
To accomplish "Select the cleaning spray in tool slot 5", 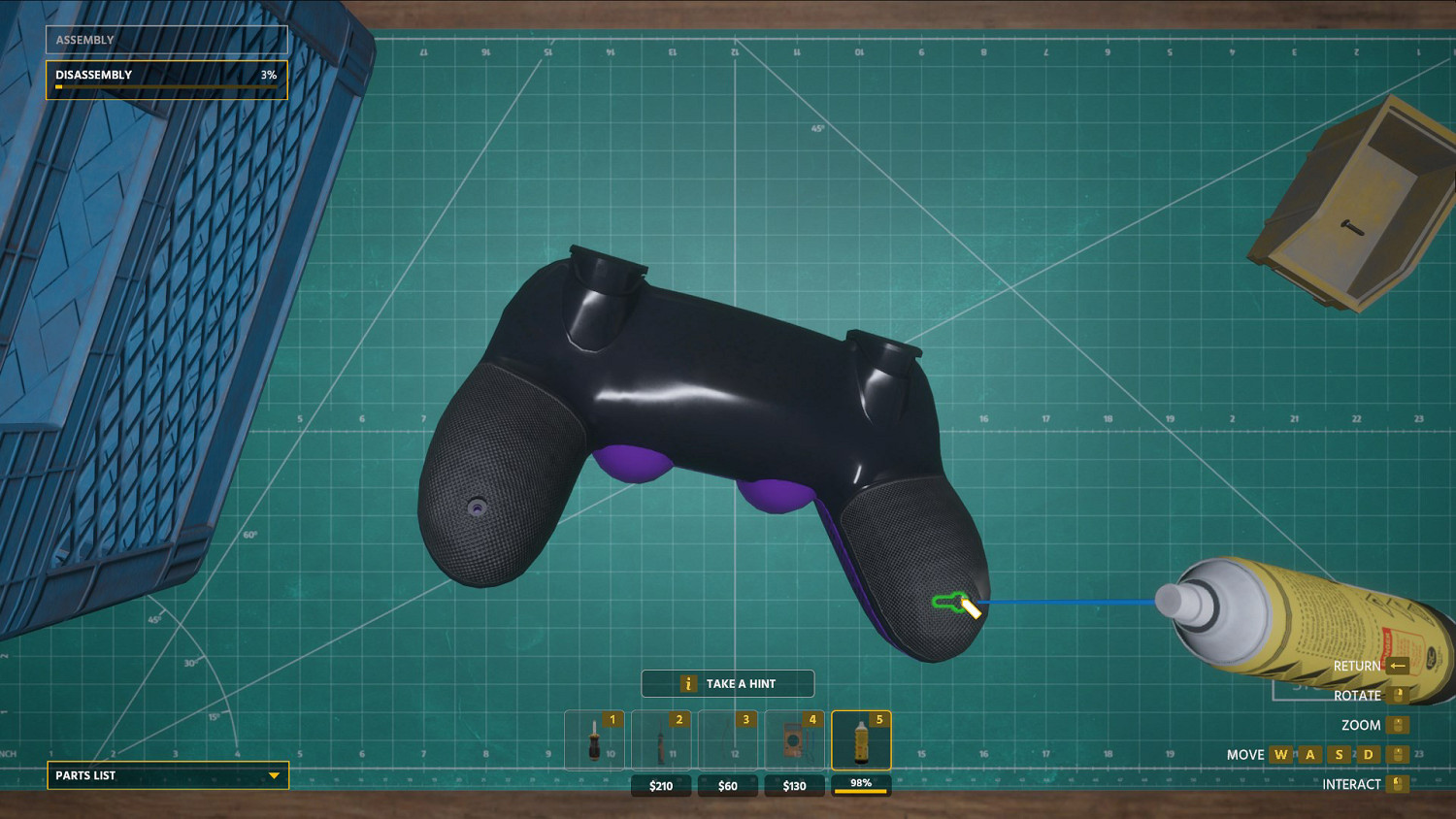I will [x=860, y=739].
